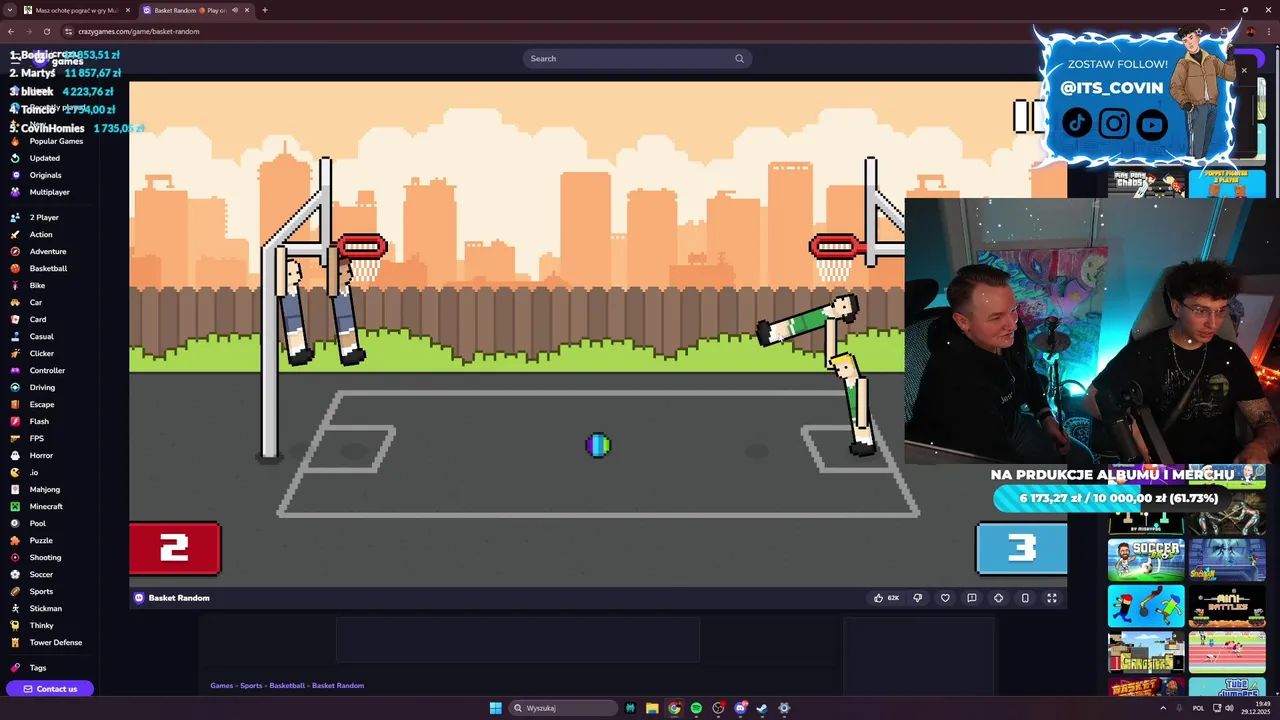The image size is (1280, 720).
Task: Go back with the browser back arrow
Action: click(11, 31)
